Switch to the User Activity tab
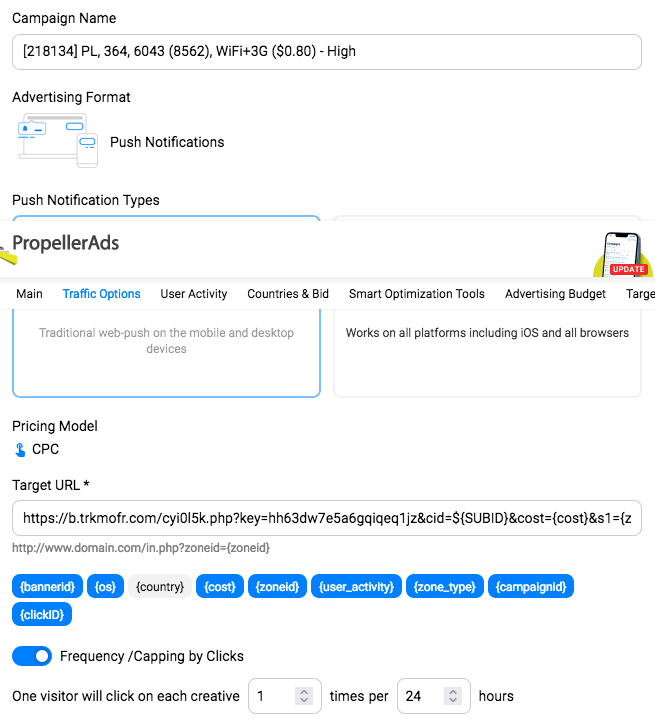 [x=194, y=294]
